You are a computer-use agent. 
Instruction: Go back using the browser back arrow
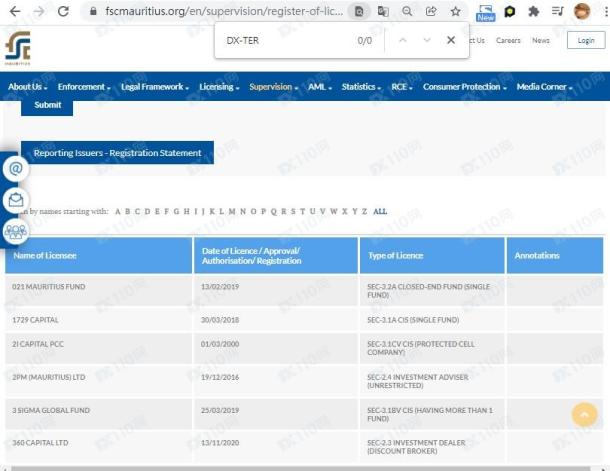[15, 11]
